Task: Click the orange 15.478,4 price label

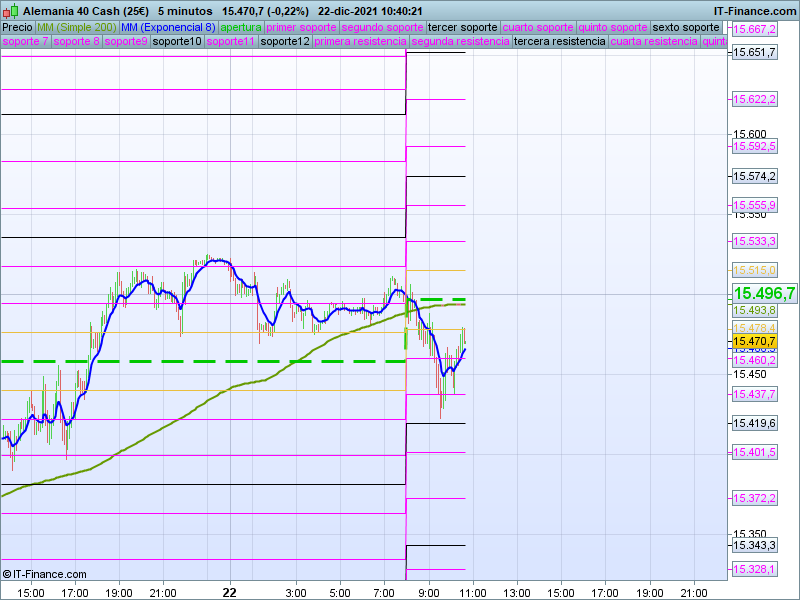Action: coord(754,328)
